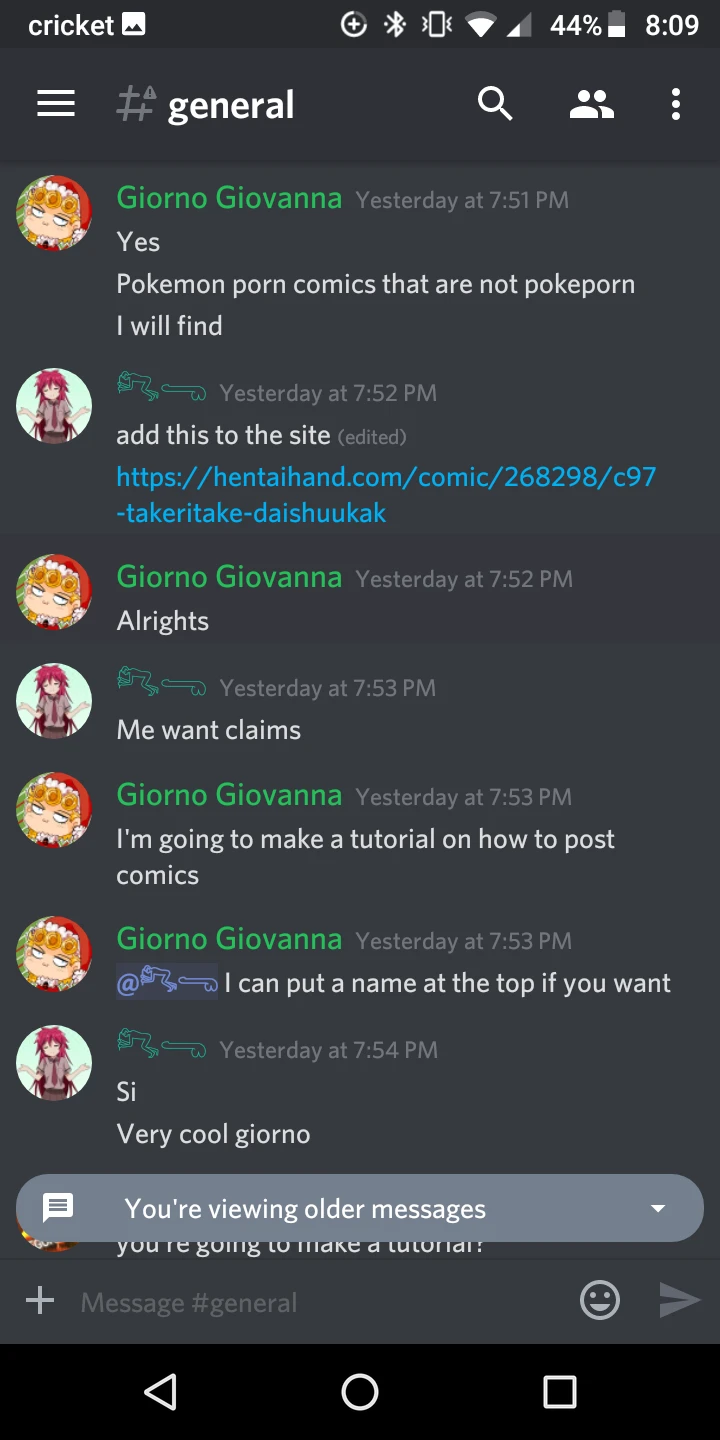Tap the chat icon in older-messages banner

click(x=58, y=1208)
